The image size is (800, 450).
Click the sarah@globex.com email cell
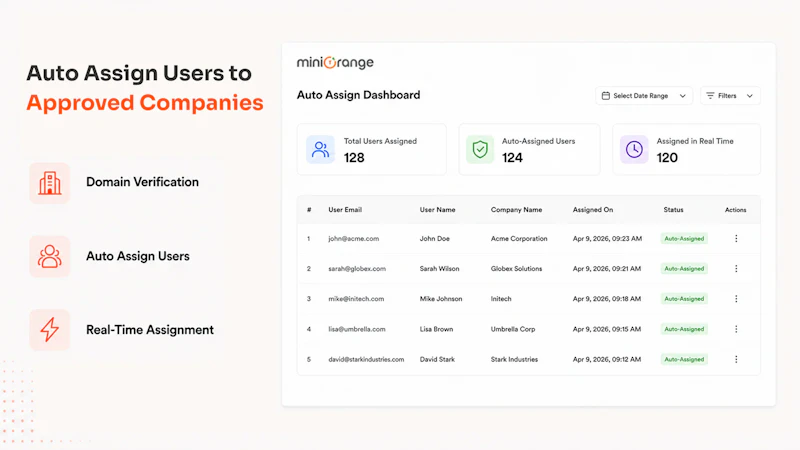click(x=357, y=268)
